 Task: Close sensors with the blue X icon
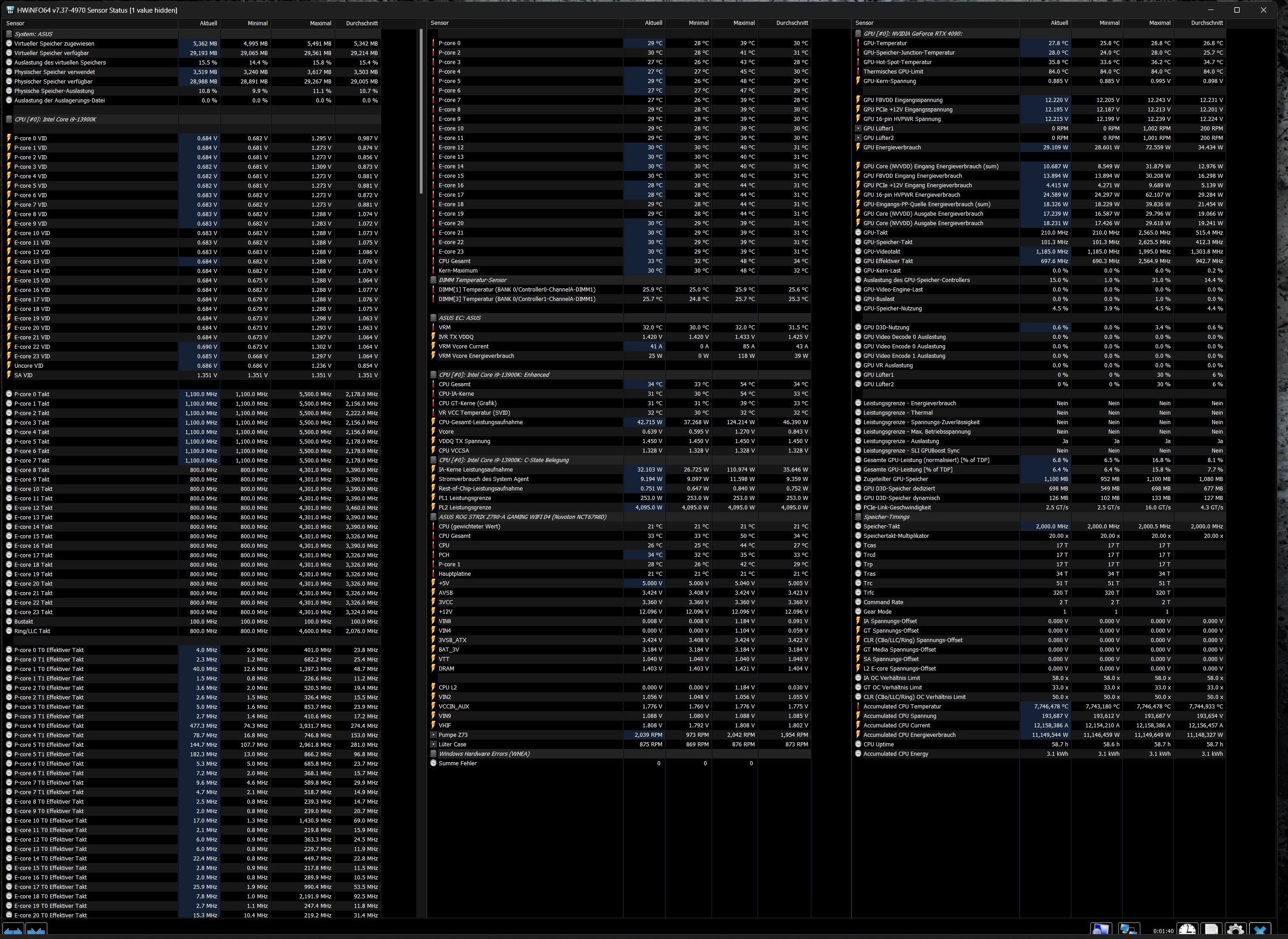[x=1260, y=930]
